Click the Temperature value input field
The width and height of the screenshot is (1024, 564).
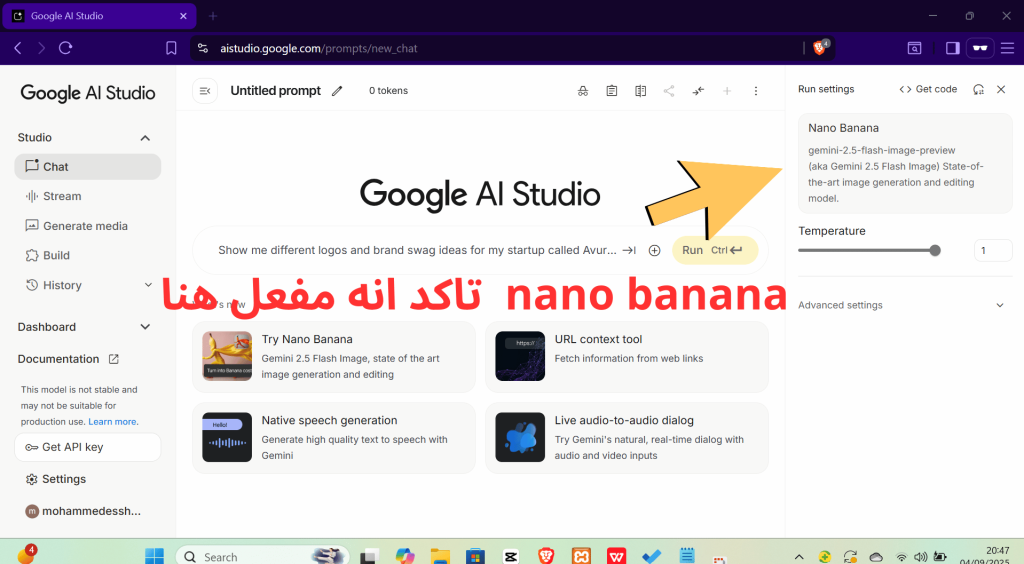click(x=993, y=251)
